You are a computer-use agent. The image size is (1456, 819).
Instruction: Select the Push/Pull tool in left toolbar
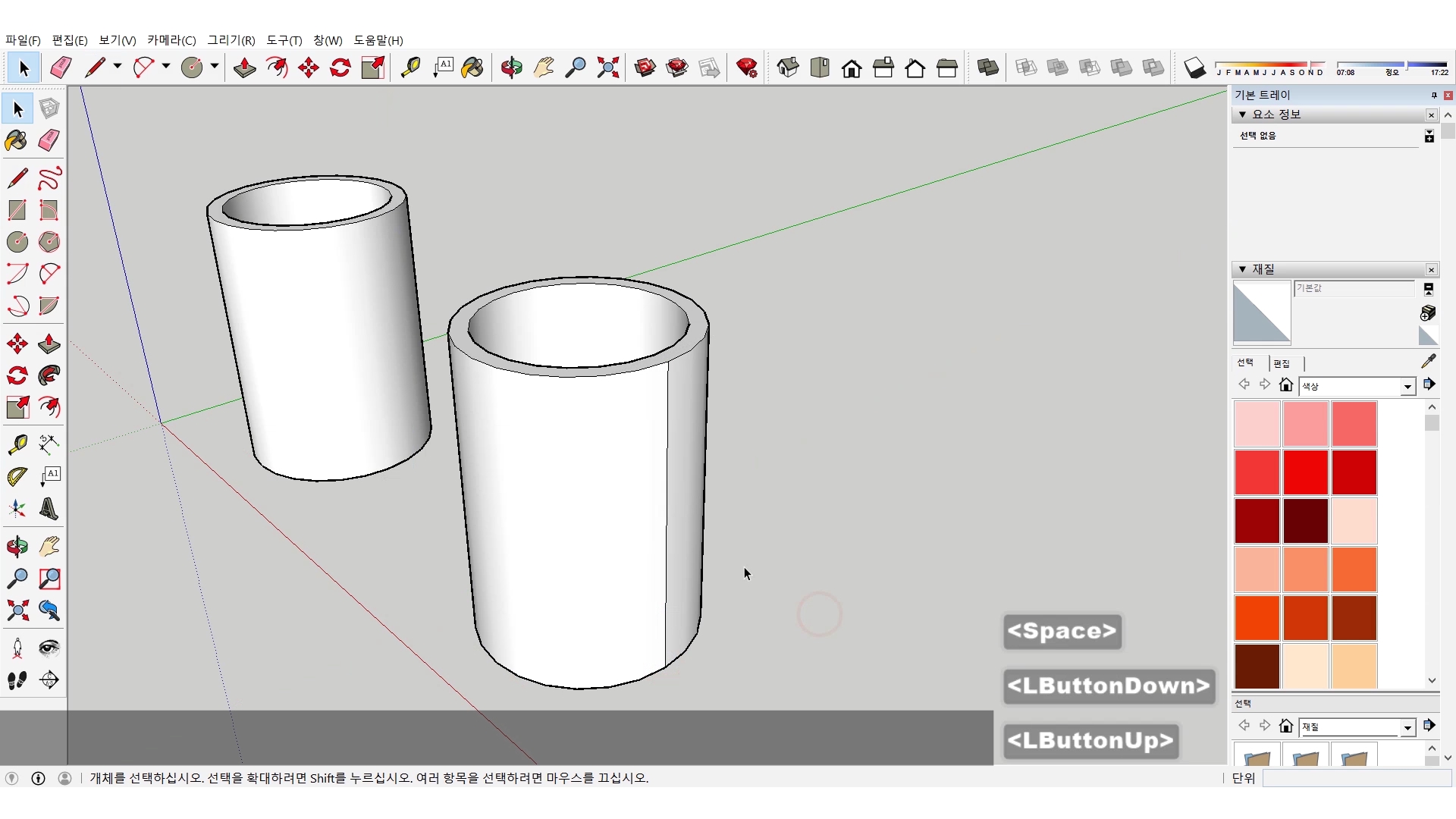[x=49, y=344]
